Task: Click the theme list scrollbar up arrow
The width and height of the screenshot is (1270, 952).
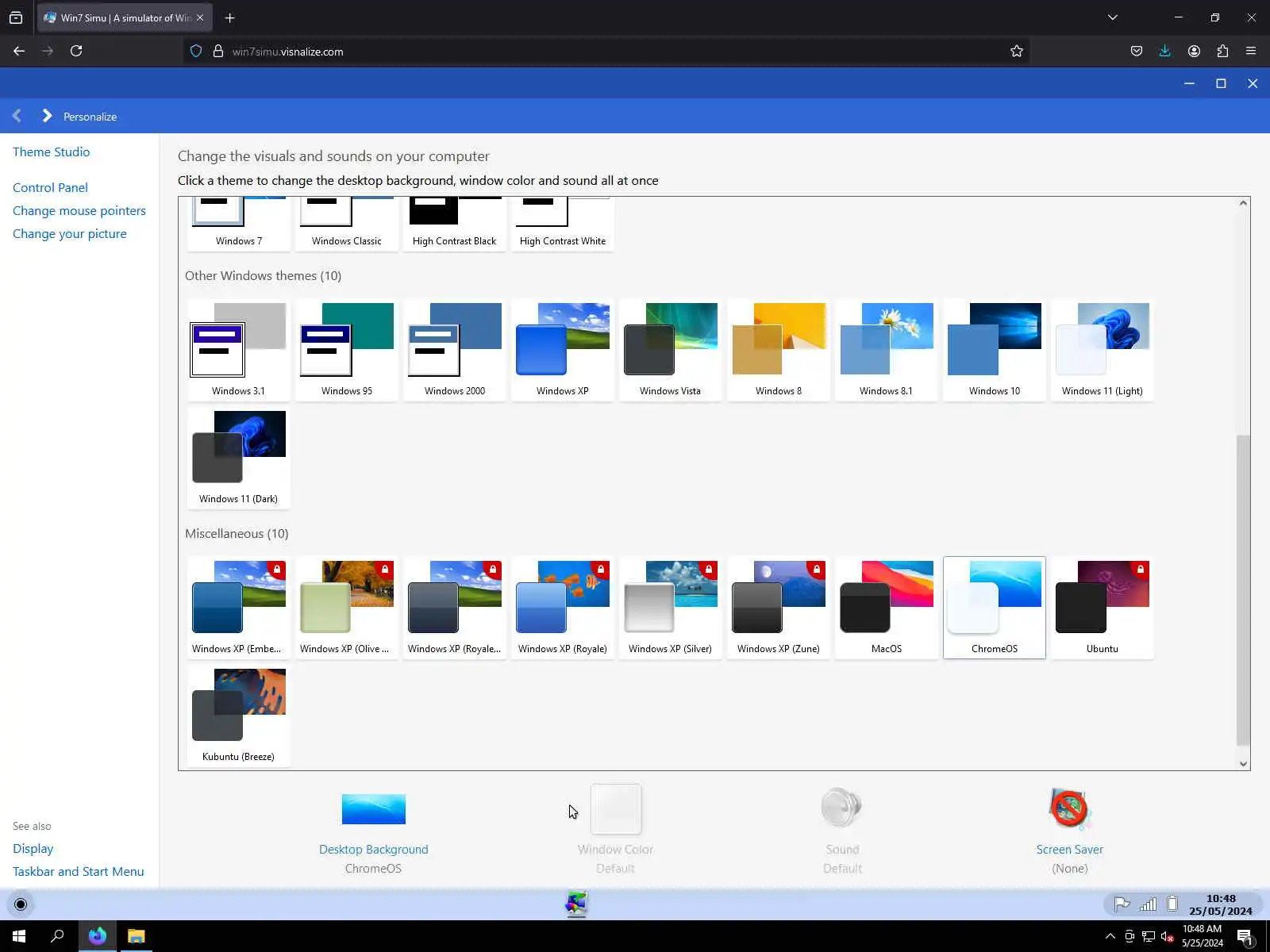Action: click(1244, 203)
